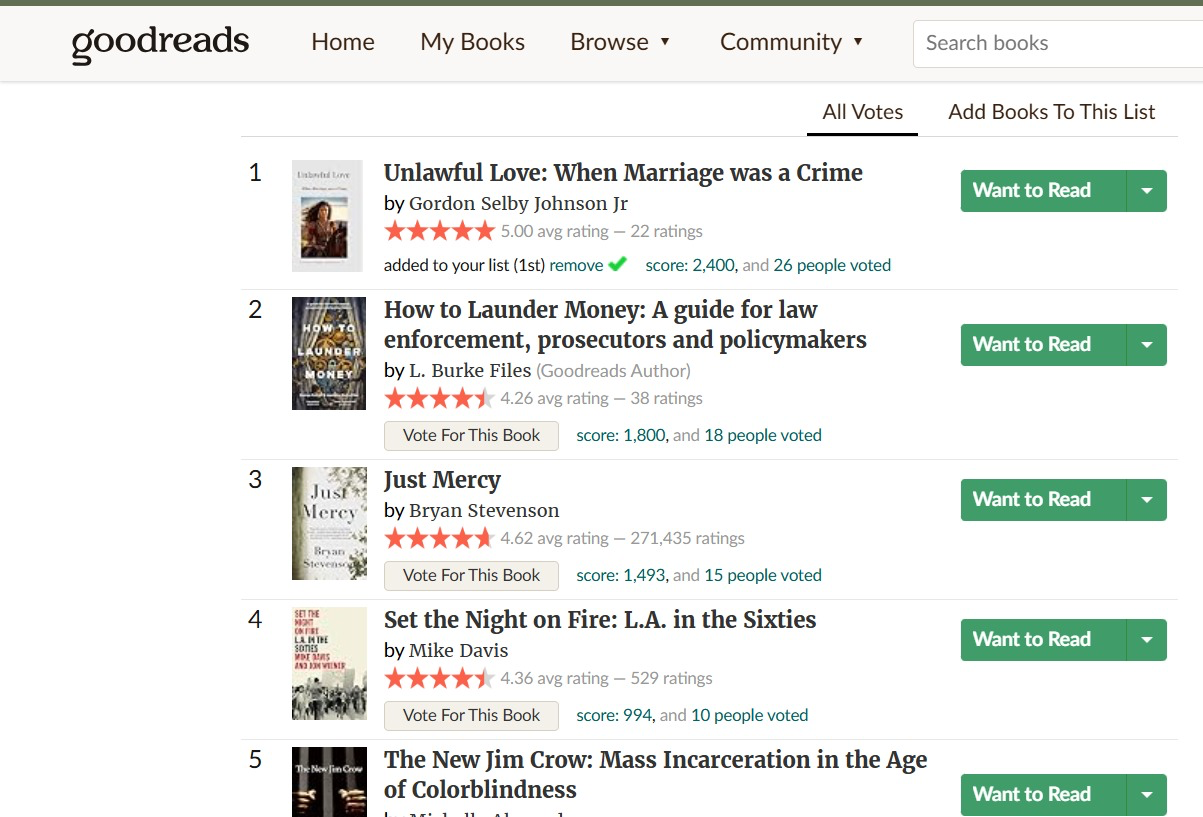
Task: Expand the Community menu
Action: 791,42
